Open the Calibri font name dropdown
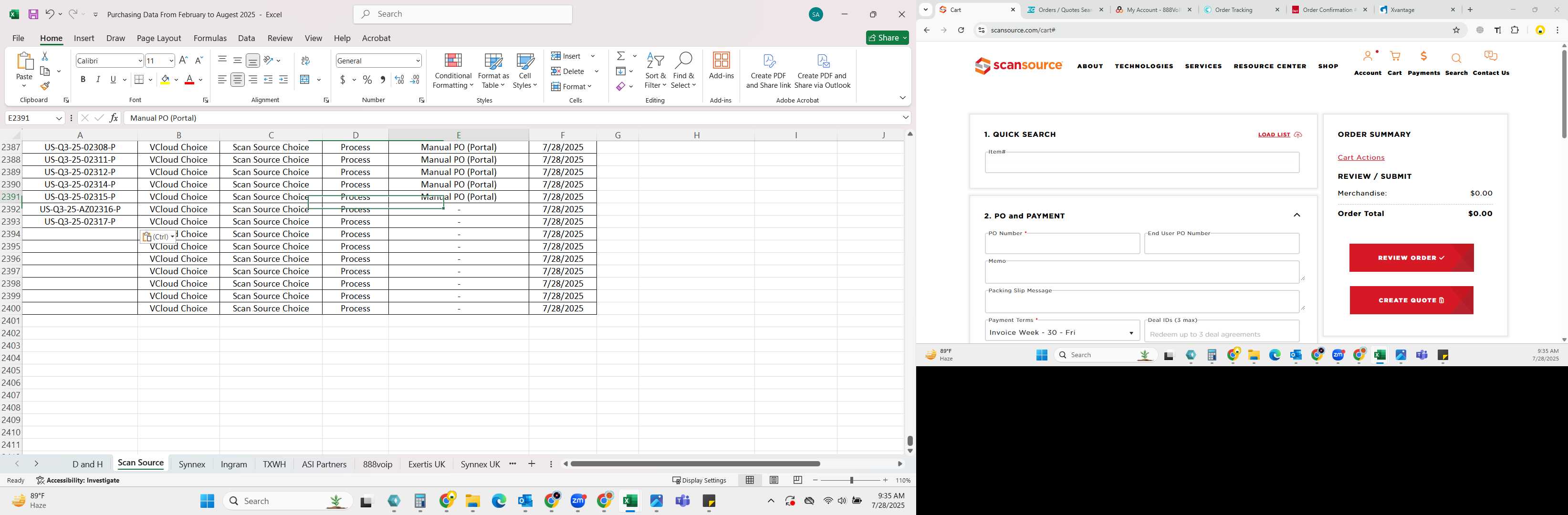This screenshot has width=1568, height=515. 140,61
